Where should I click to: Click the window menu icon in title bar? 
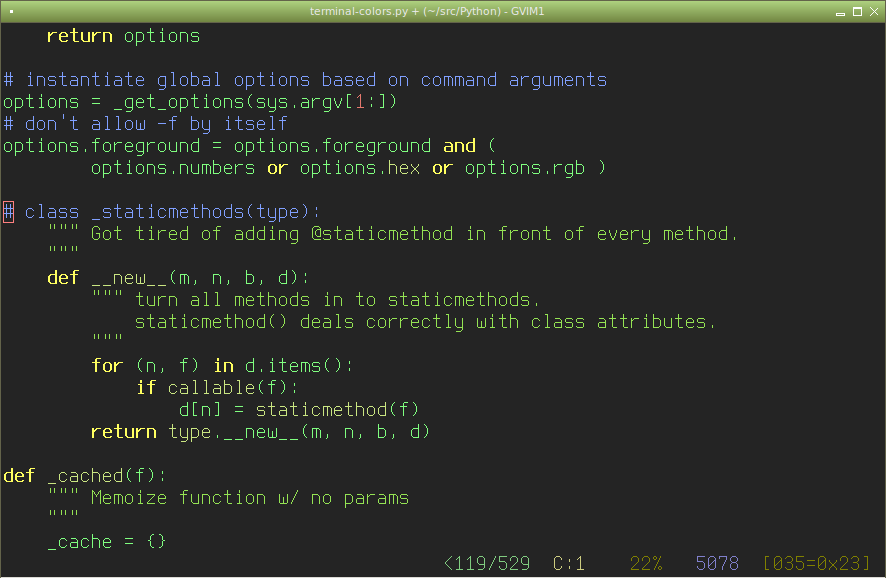[11, 11]
